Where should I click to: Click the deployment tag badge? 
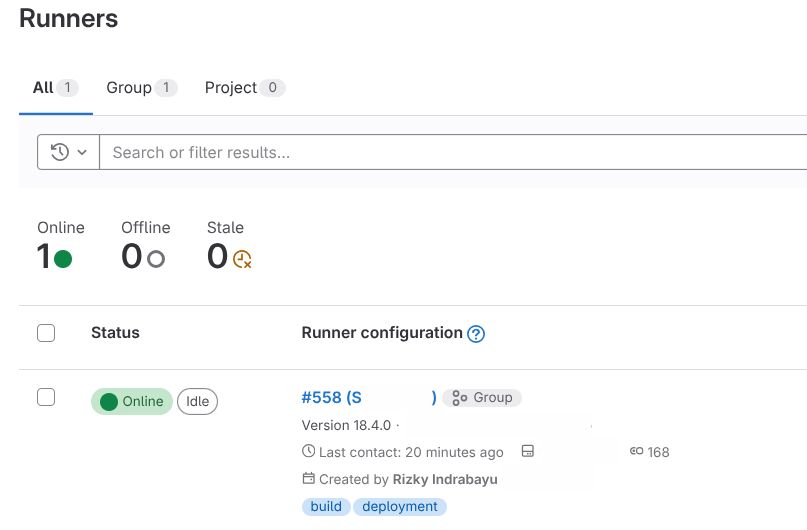[400, 507]
